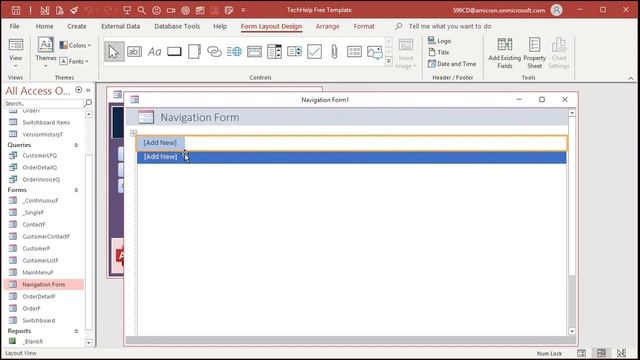640x360 pixels.
Task: Open CustomerLFQ query in navigation pane
Action: [x=39, y=156]
